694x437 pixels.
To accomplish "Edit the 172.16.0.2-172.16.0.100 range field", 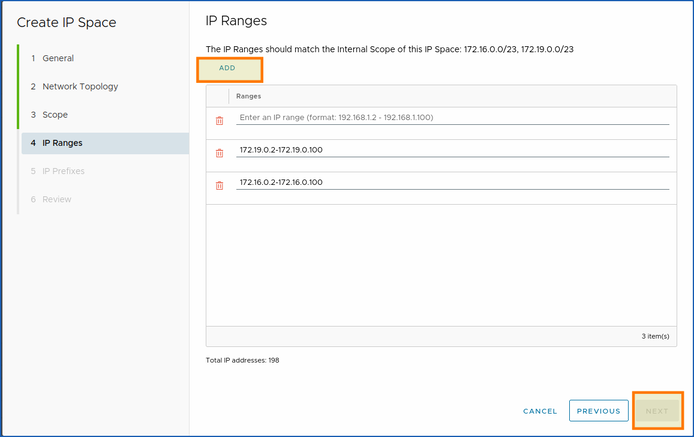I will [452, 182].
